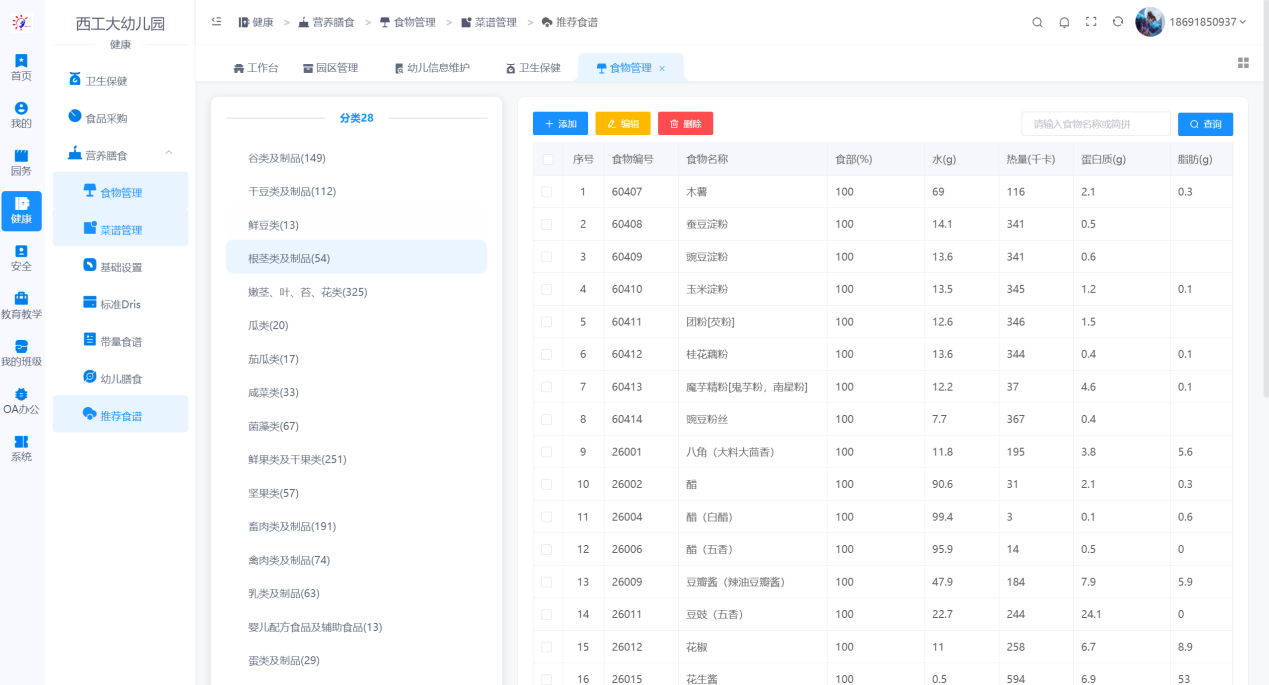Open the 首页 home icon in sidebar
This screenshot has height=685, width=1269.
click(21, 68)
